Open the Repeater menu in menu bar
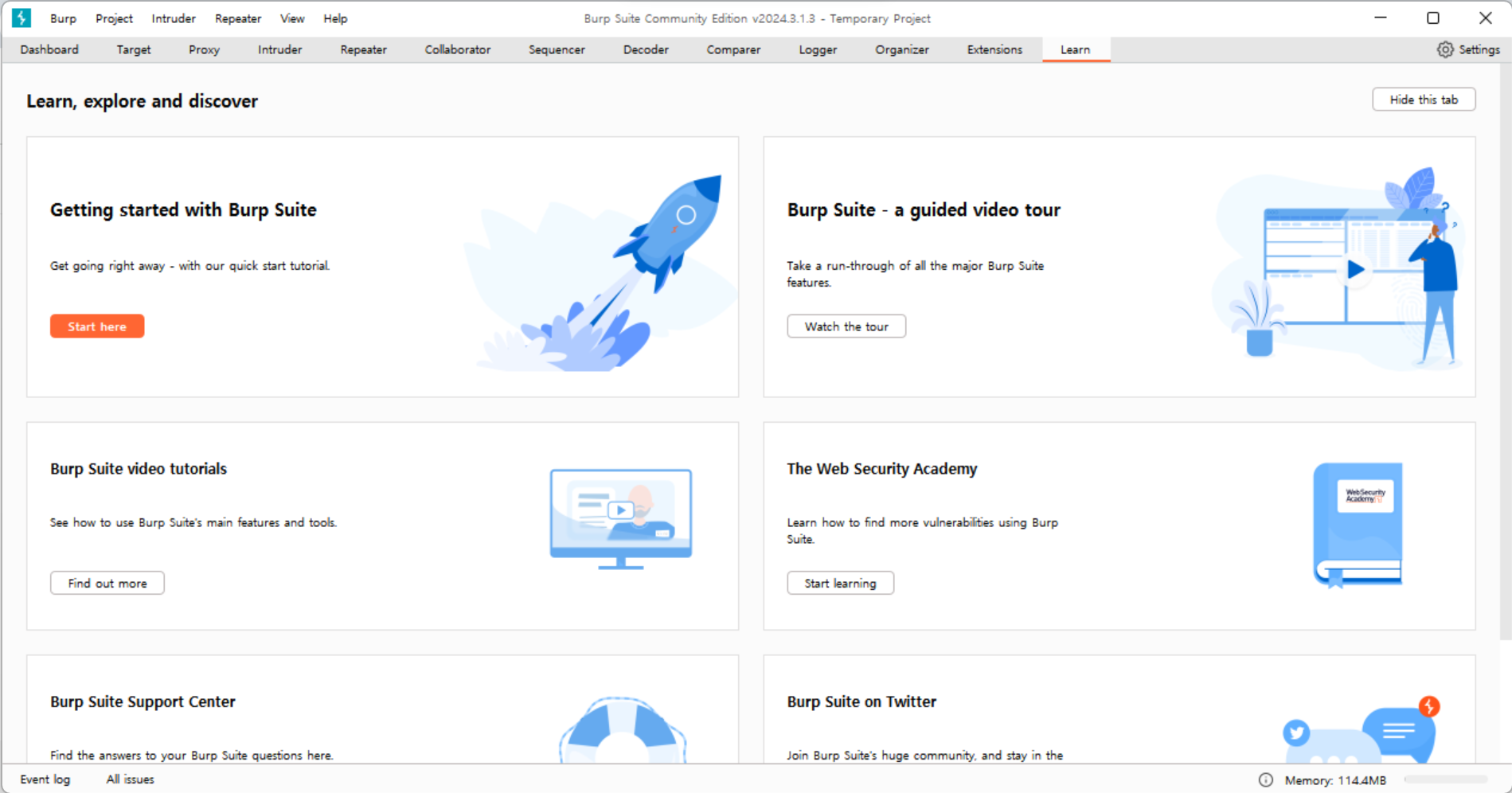Screen dimensions: 1512x793 pos(238,18)
